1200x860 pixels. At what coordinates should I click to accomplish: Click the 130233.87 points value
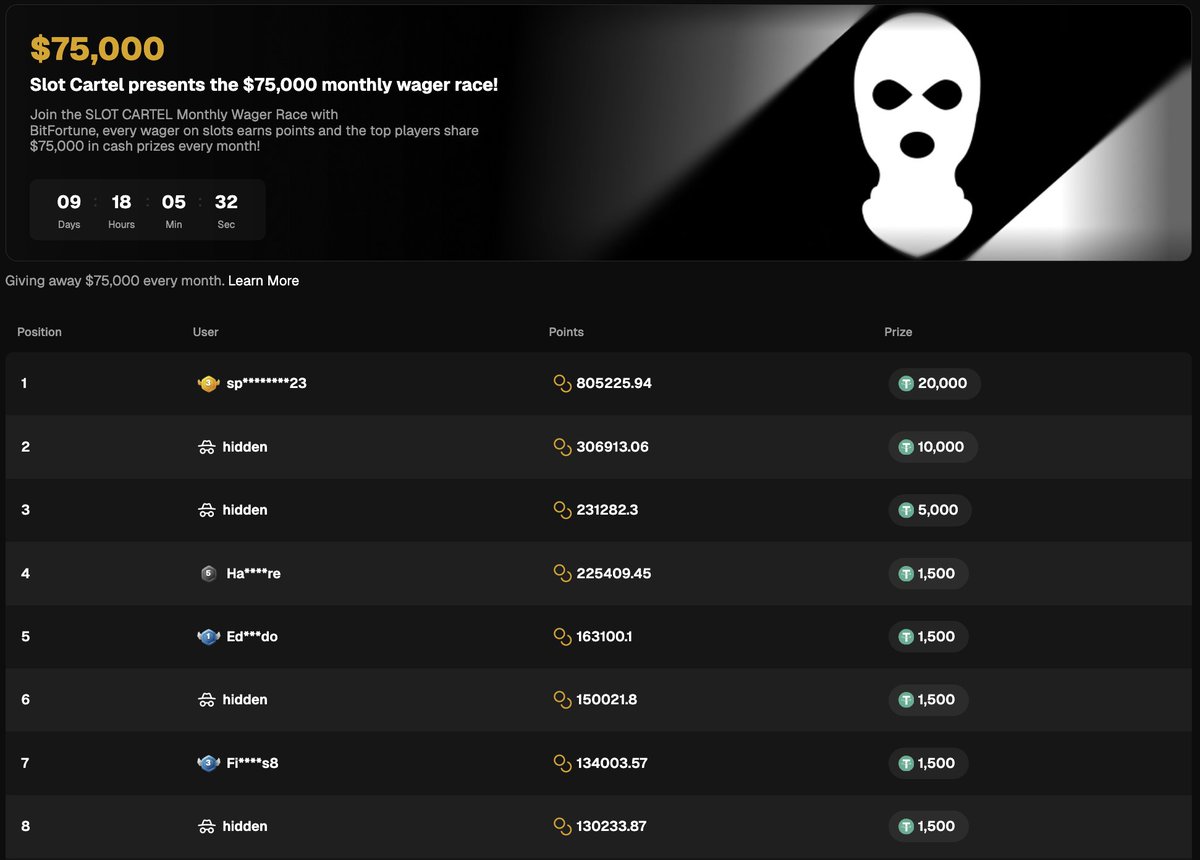611,827
